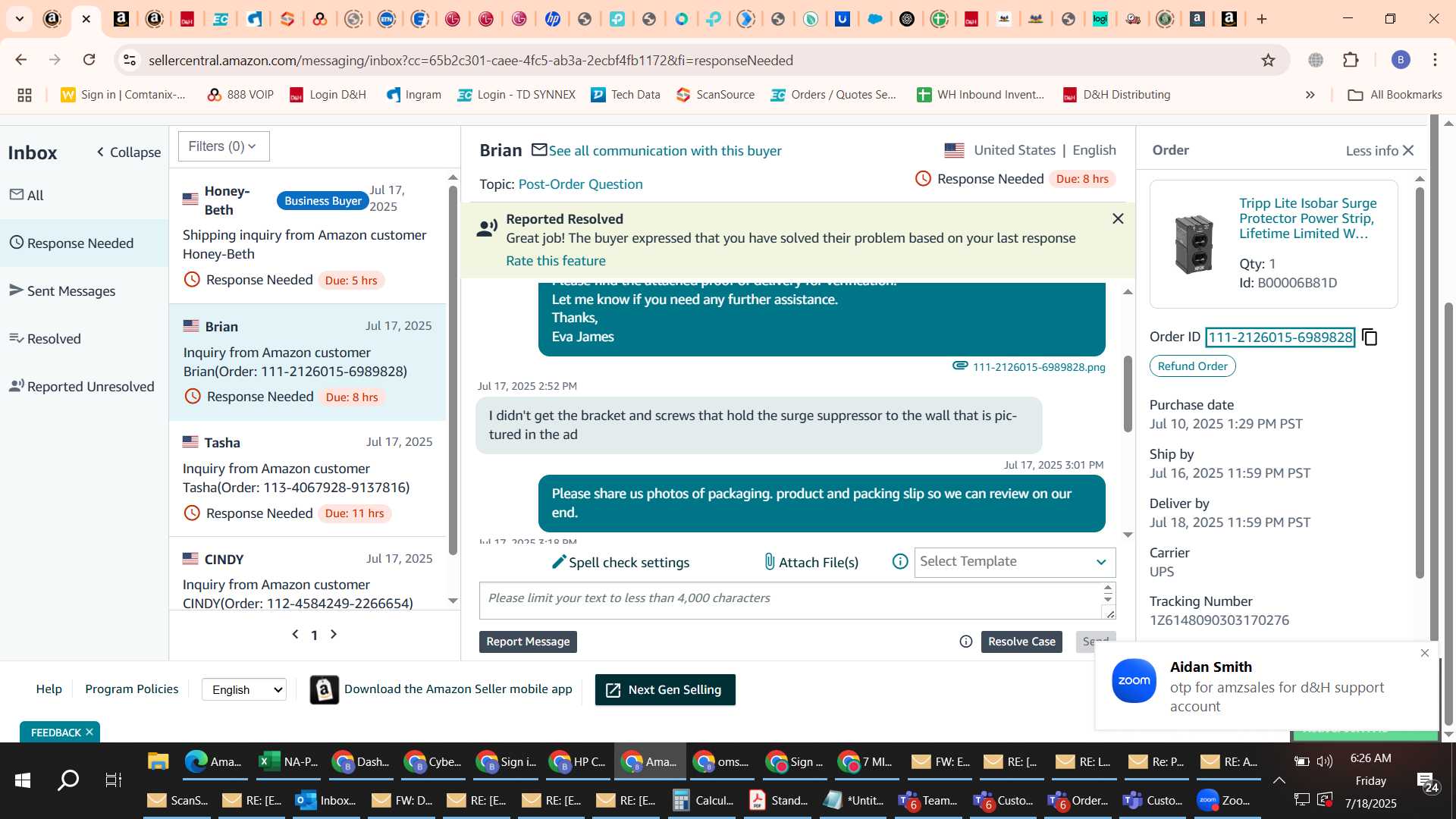1456x819 pixels.
Task: Open File Explorer from the taskbar
Action: click(x=158, y=762)
